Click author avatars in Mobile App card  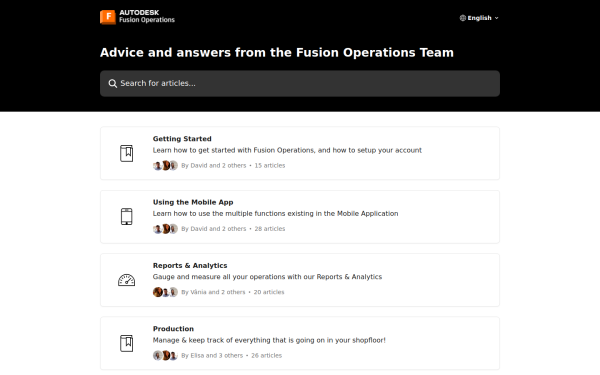(x=165, y=229)
